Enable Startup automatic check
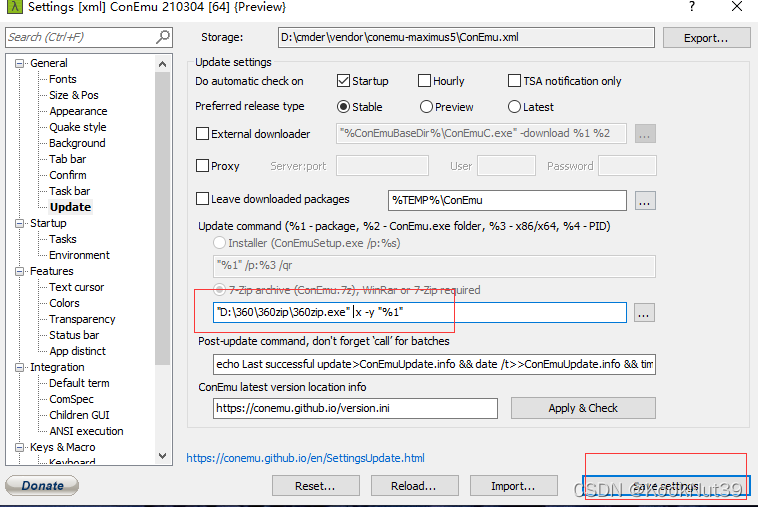 point(343,81)
